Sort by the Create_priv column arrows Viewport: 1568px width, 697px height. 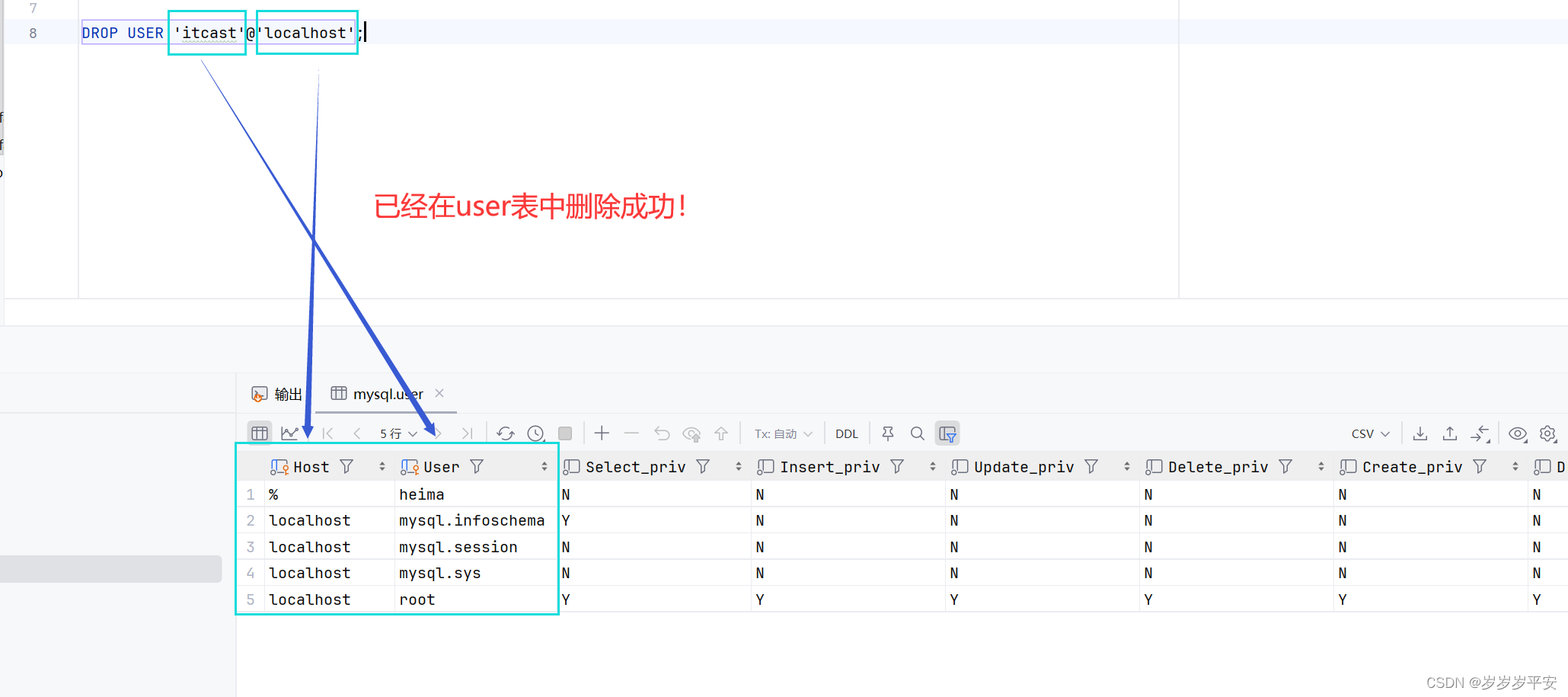pyautogui.click(x=1515, y=466)
